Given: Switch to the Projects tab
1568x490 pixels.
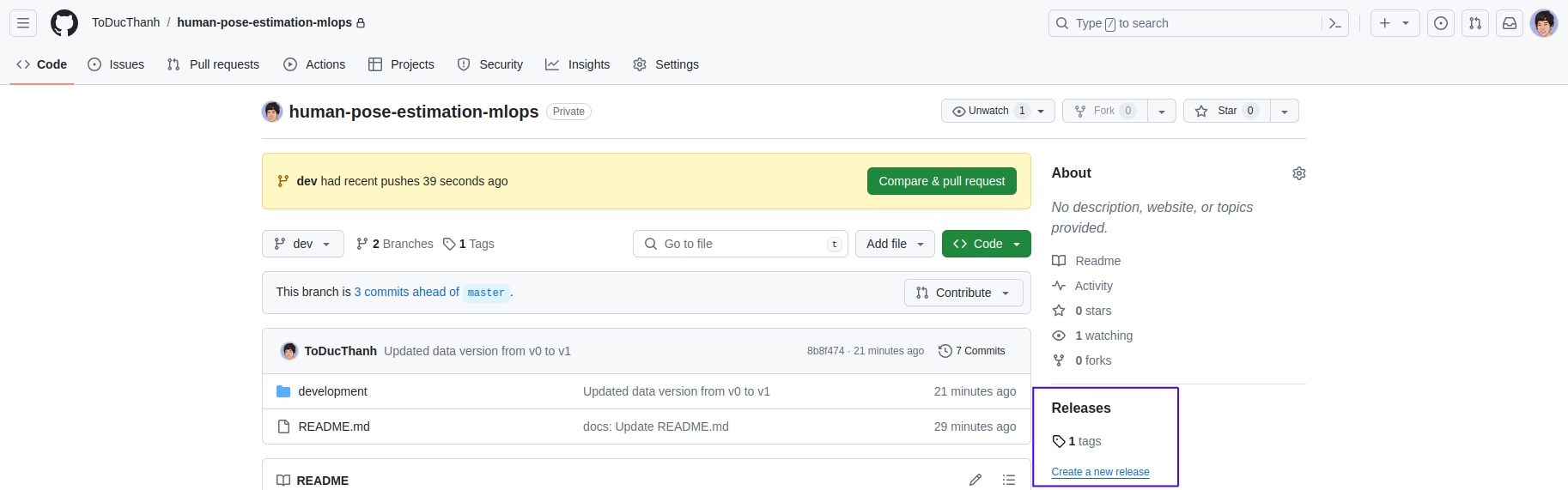Looking at the screenshot, I should 401,64.
